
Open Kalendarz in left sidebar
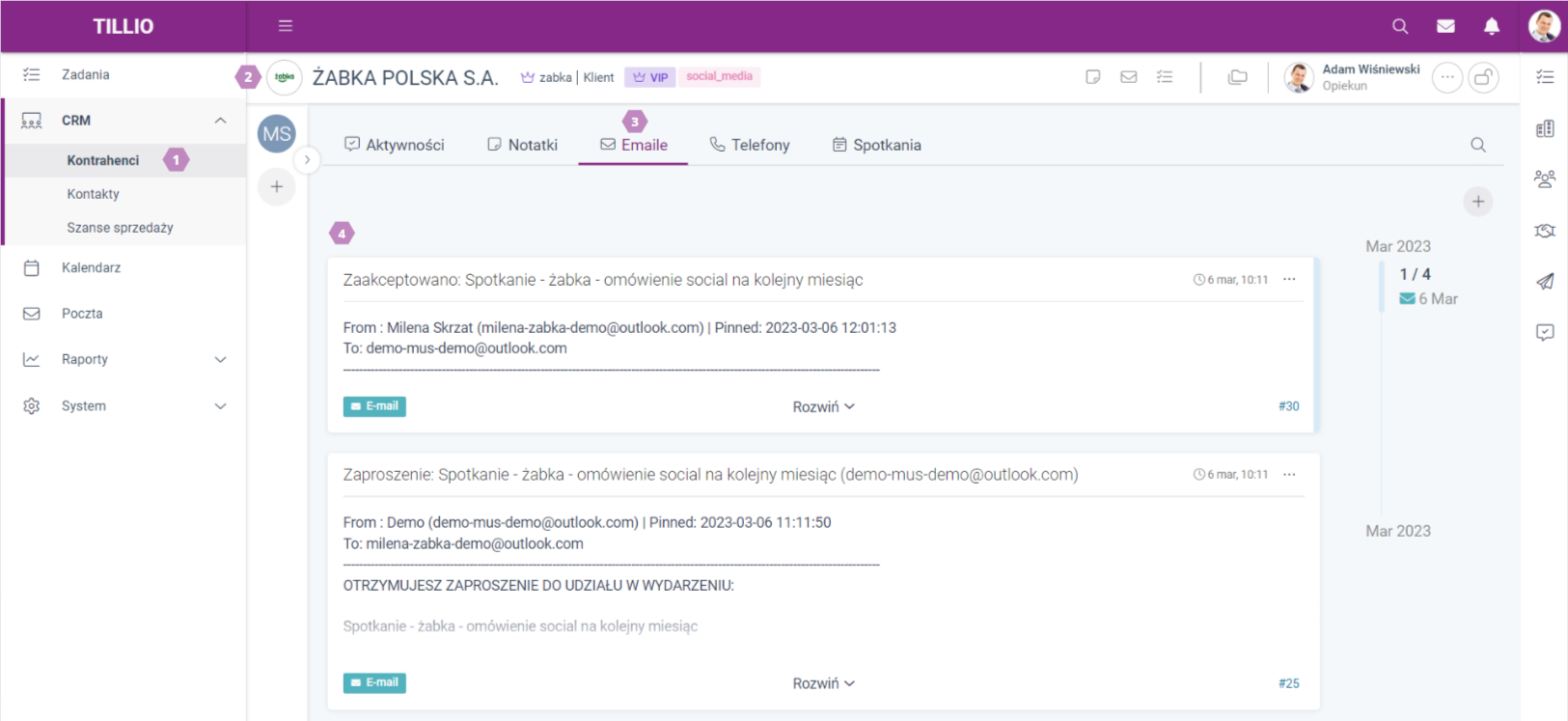pyautogui.click(x=91, y=267)
